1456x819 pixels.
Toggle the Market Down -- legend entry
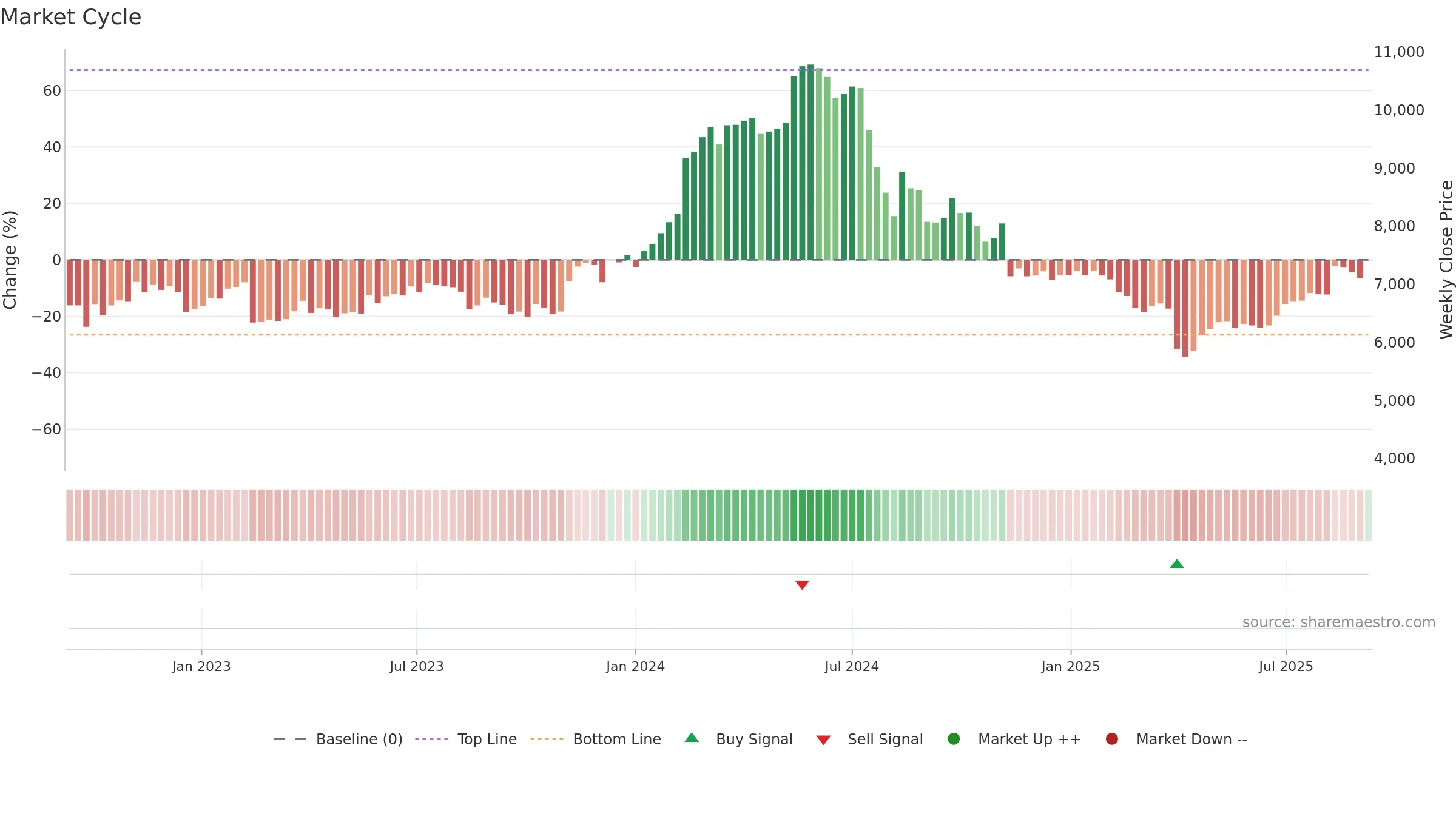(1176, 739)
